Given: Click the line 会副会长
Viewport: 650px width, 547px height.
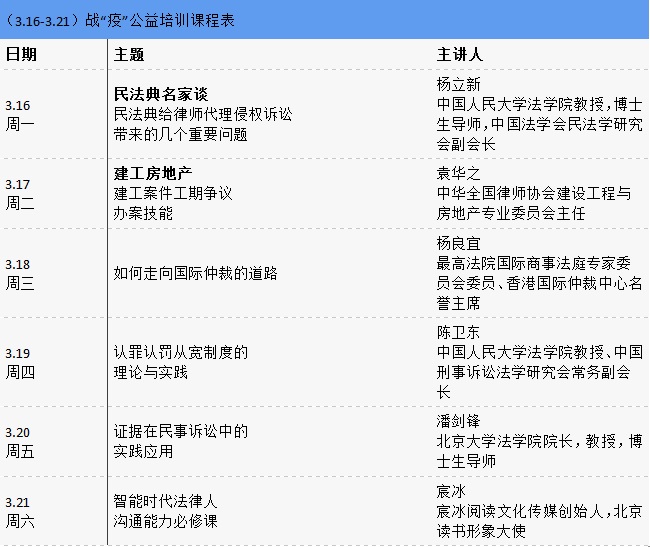Looking at the screenshot, I should coord(466,144).
